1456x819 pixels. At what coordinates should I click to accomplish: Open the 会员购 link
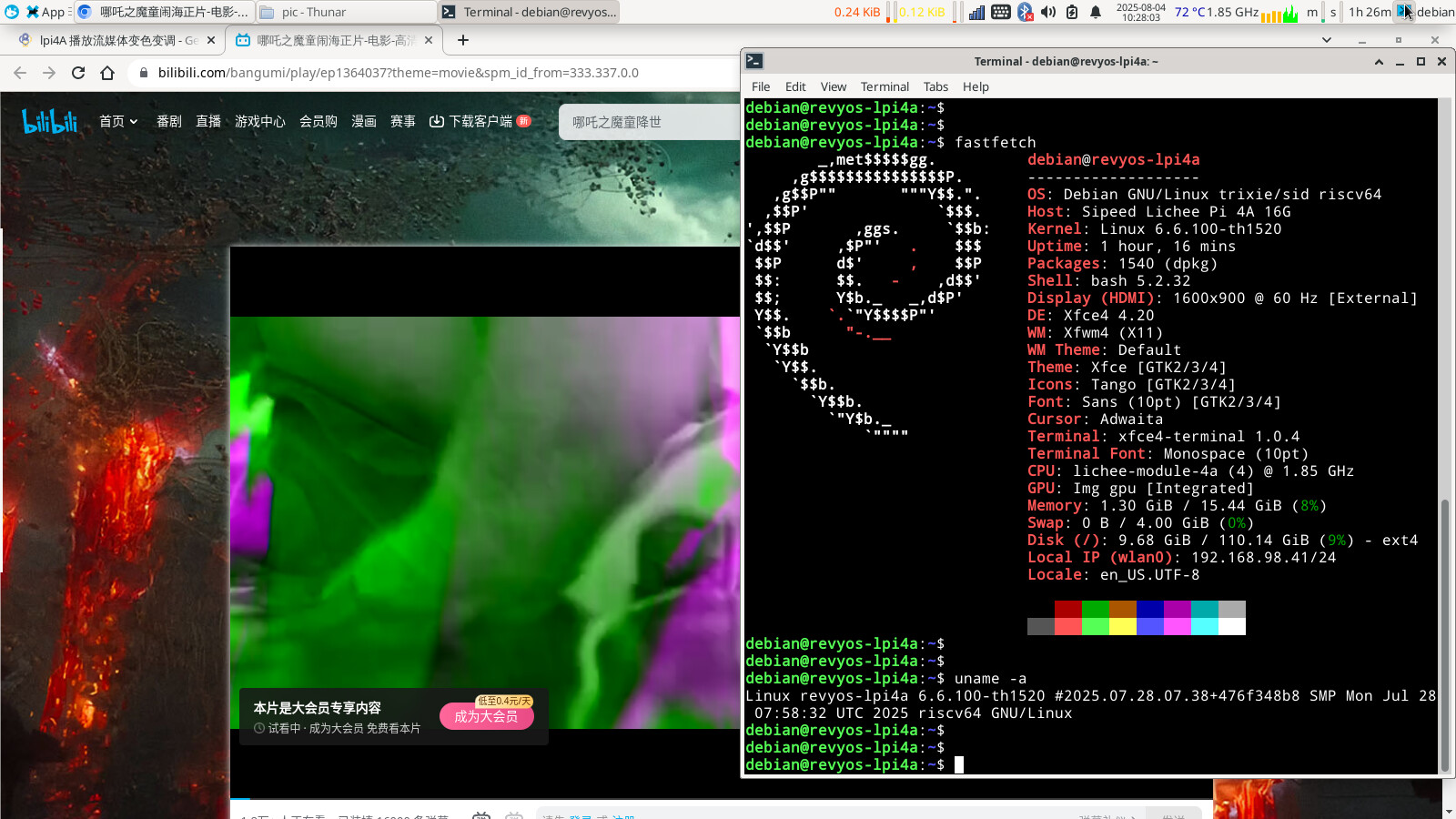coord(318,121)
